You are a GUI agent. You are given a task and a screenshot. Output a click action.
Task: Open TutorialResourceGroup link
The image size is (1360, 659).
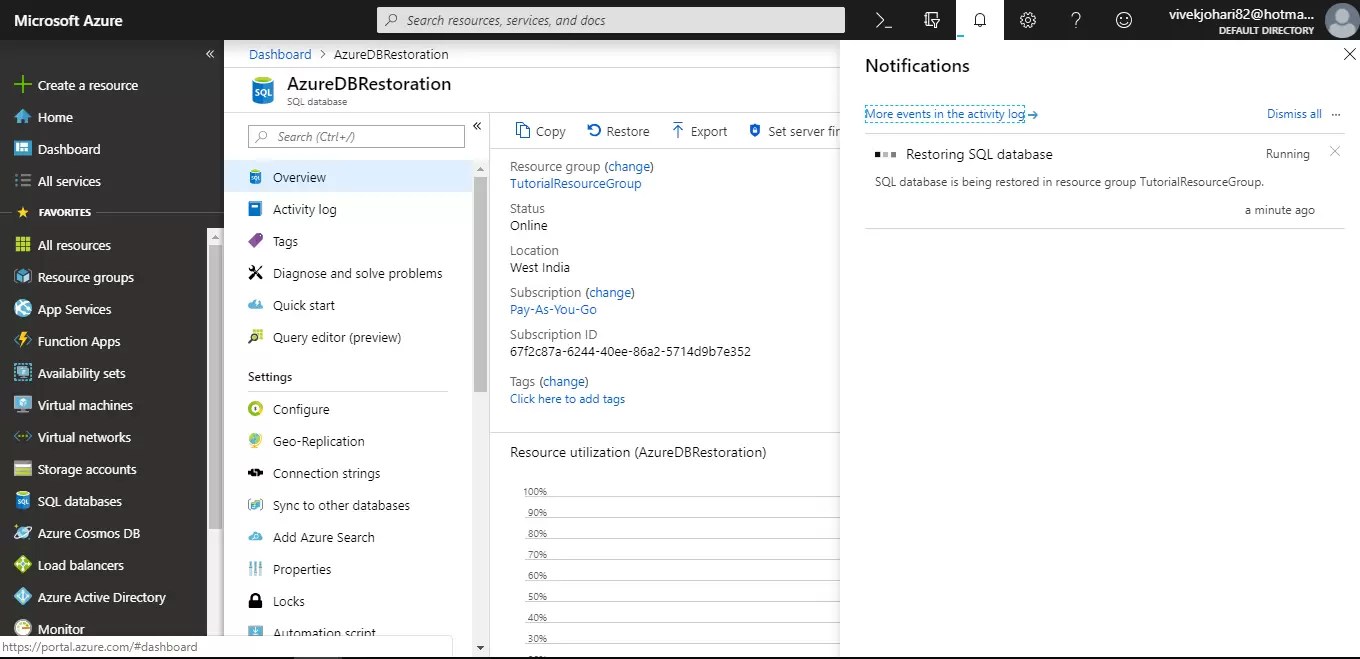pos(575,183)
